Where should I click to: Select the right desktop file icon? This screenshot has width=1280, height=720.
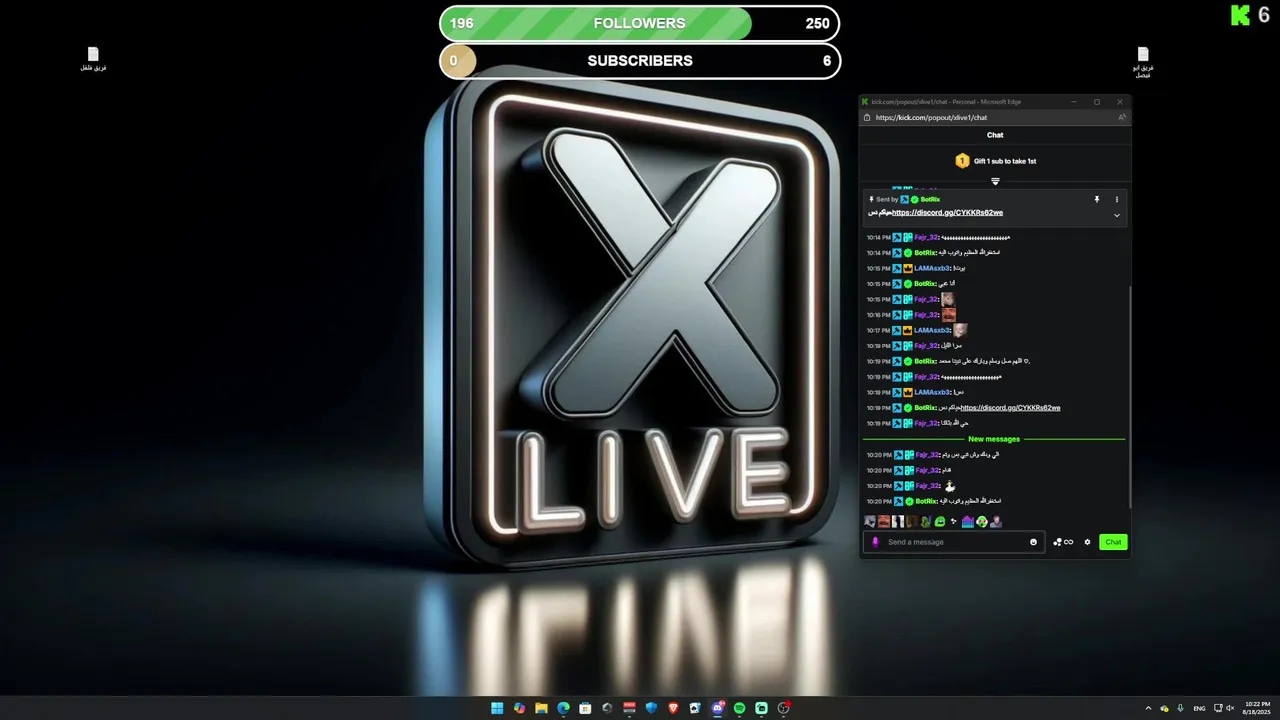[x=1143, y=62]
